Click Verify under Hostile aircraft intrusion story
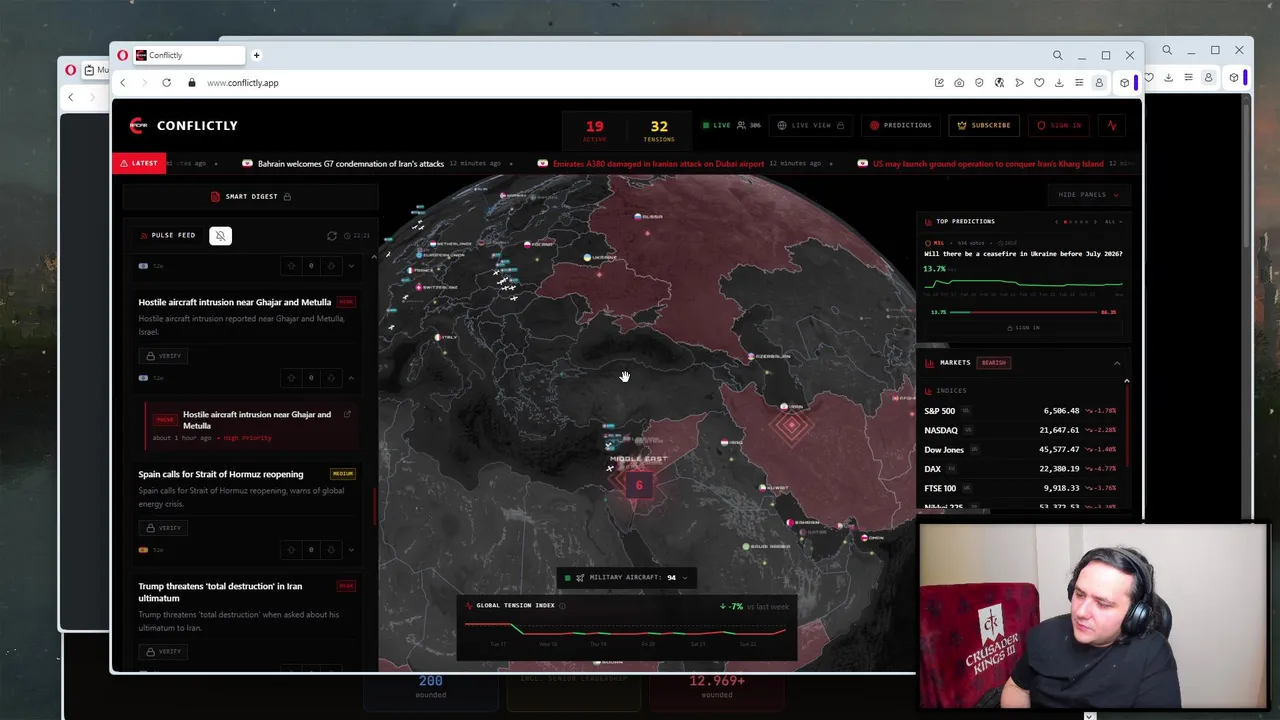1280x720 pixels. click(163, 356)
